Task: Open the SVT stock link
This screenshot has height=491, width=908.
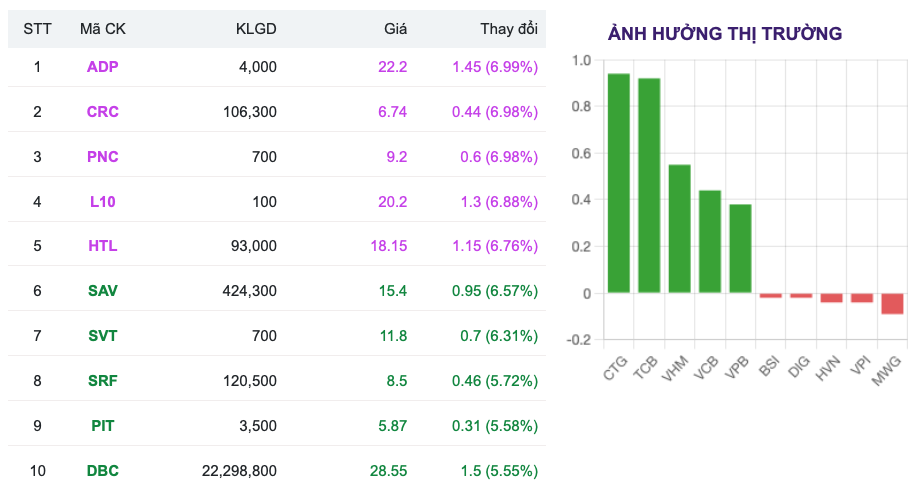Action: pos(102,336)
